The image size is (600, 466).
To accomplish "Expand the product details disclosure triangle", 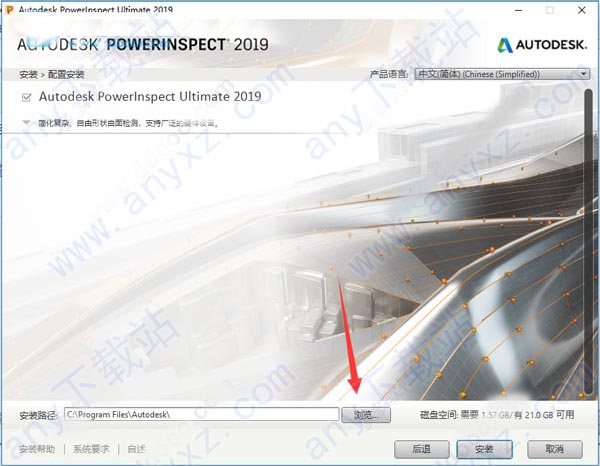I will pos(26,123).
